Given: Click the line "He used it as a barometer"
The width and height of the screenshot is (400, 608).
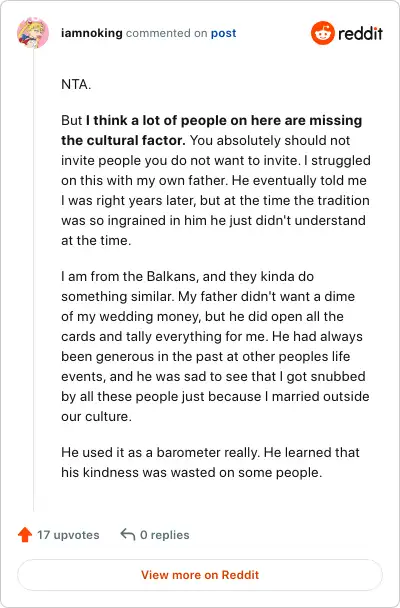Looking at the screenshot, I should click(x=210, y=453).
